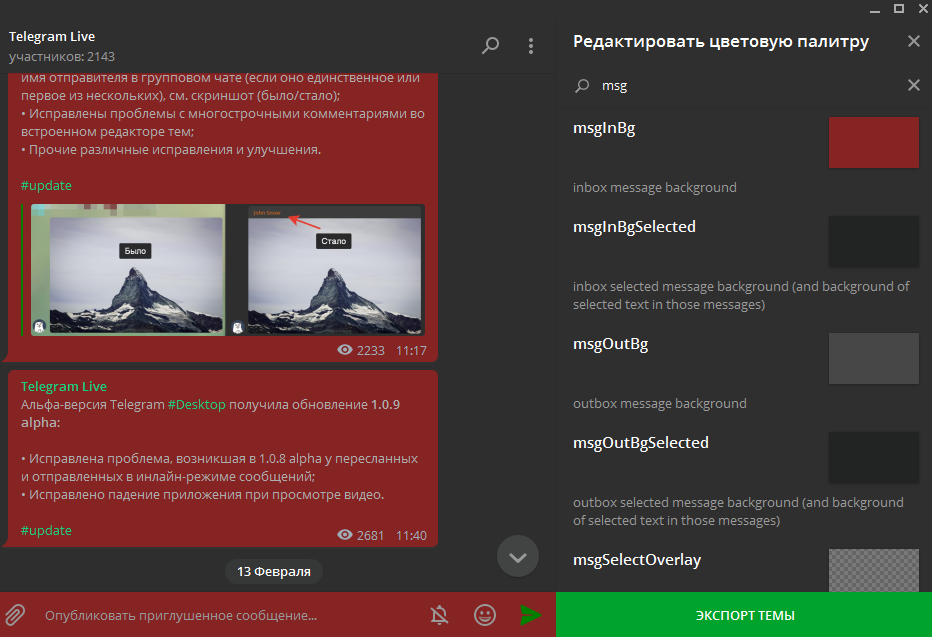Open the 'Было' screenshot thumbnail
Screen dimensions: 932x637
tap(128, 270)
